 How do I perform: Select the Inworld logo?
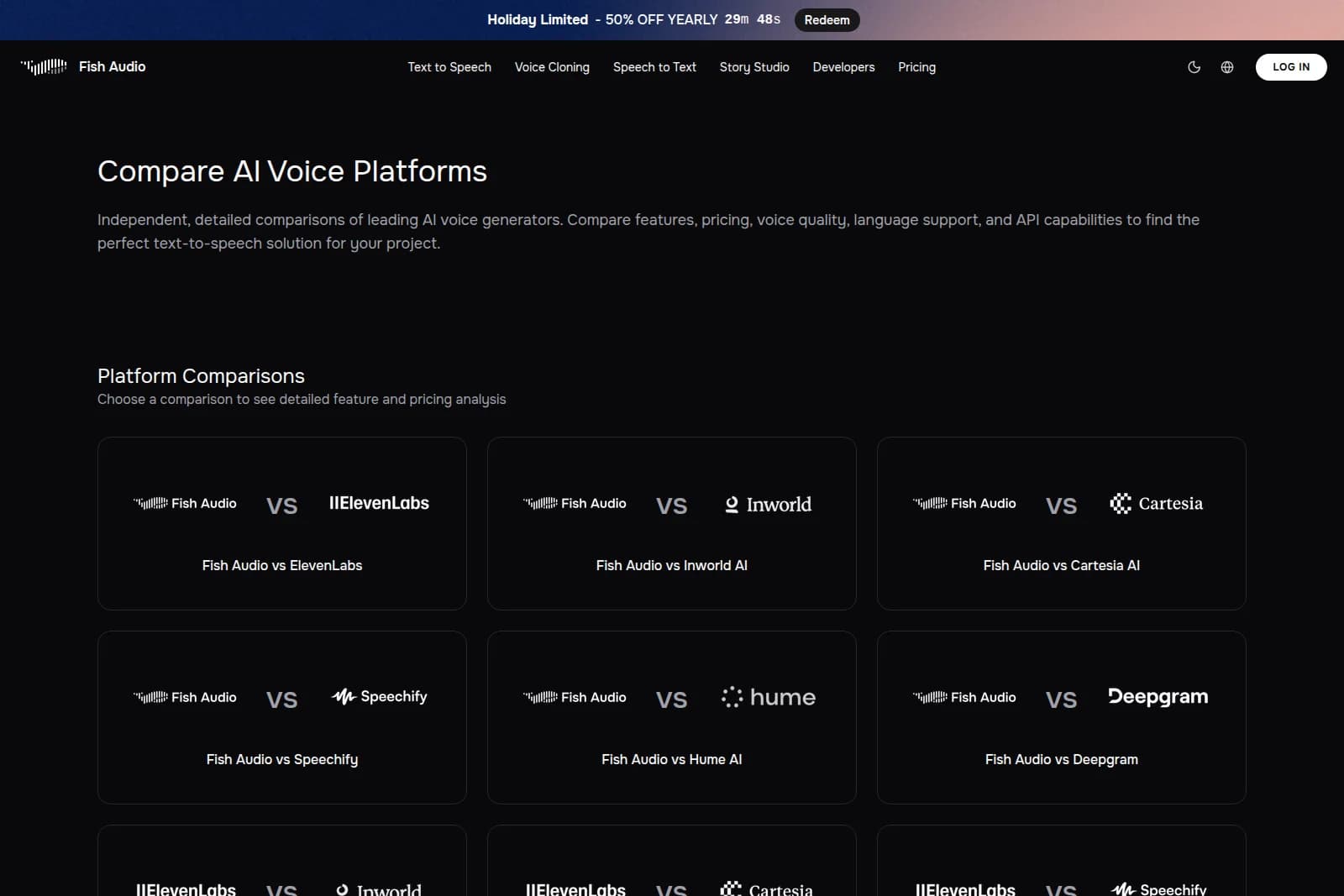[767, 504]
